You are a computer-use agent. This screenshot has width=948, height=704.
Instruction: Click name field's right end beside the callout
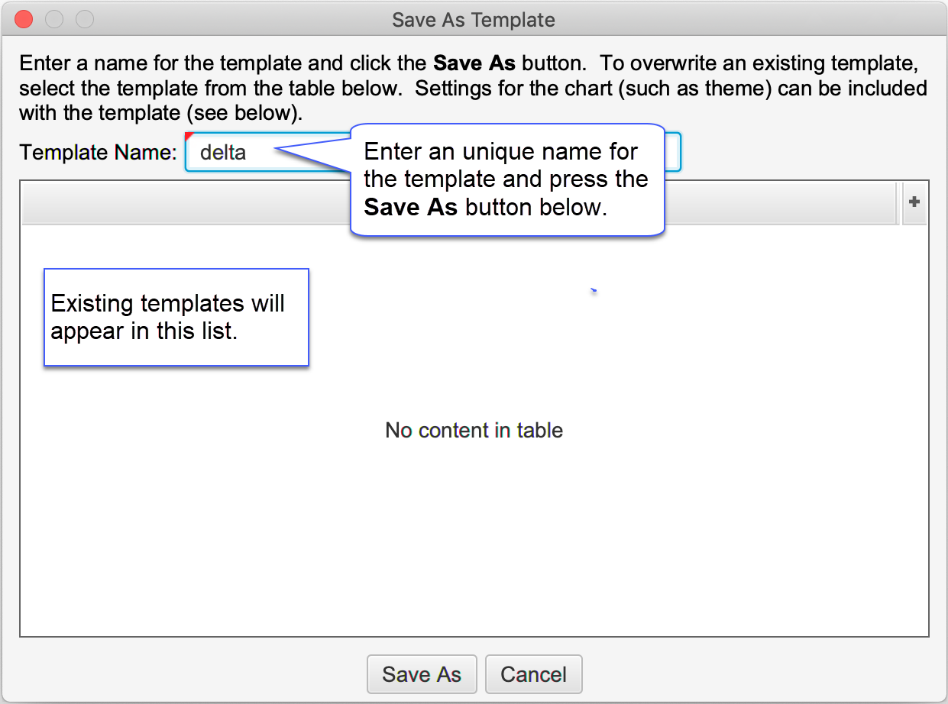(674, 153)
